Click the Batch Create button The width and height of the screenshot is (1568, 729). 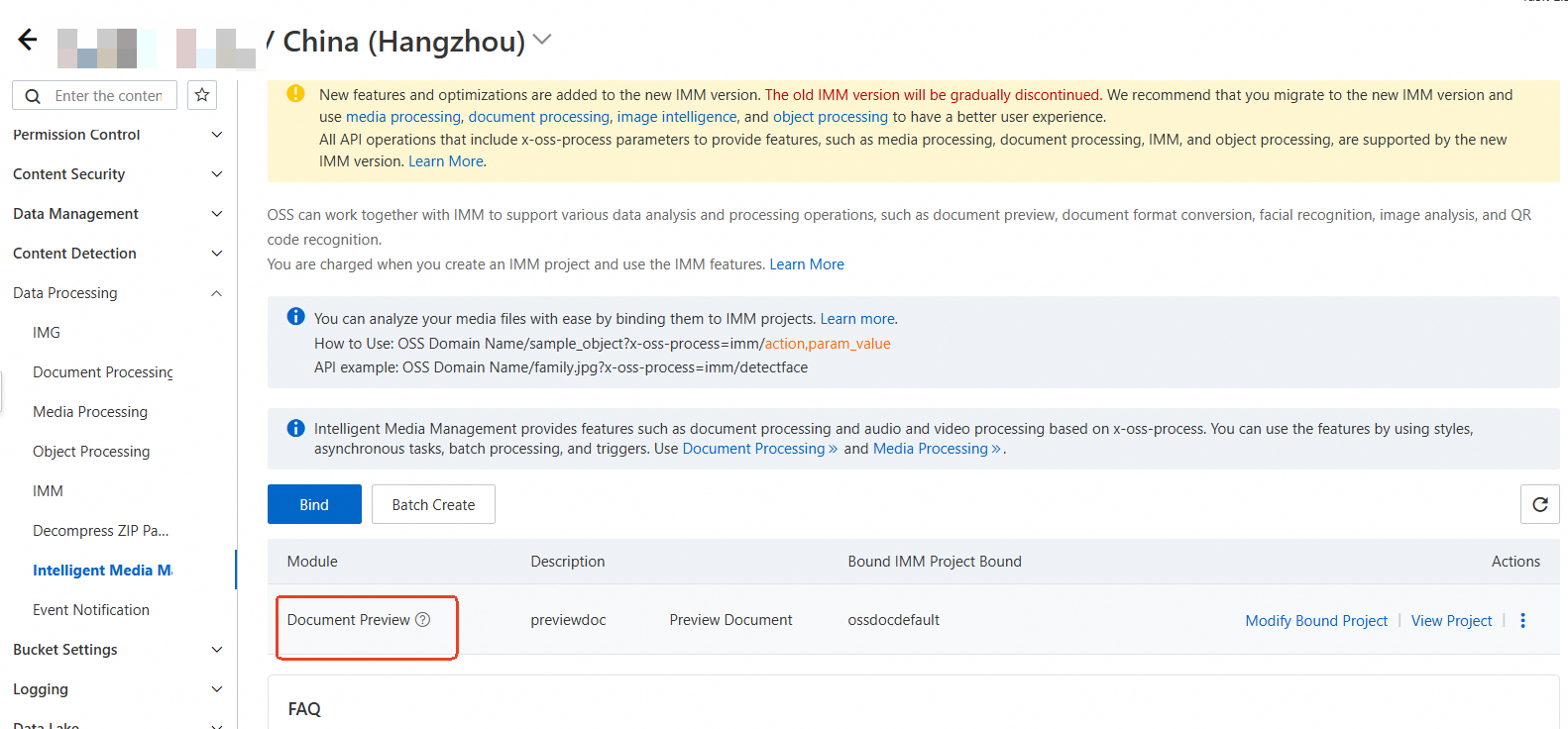point(433,504)
